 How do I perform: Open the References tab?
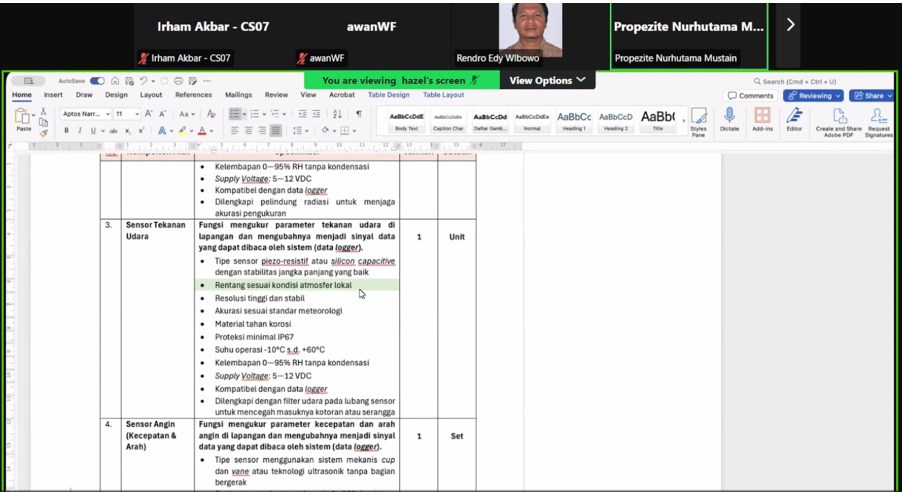193,95
